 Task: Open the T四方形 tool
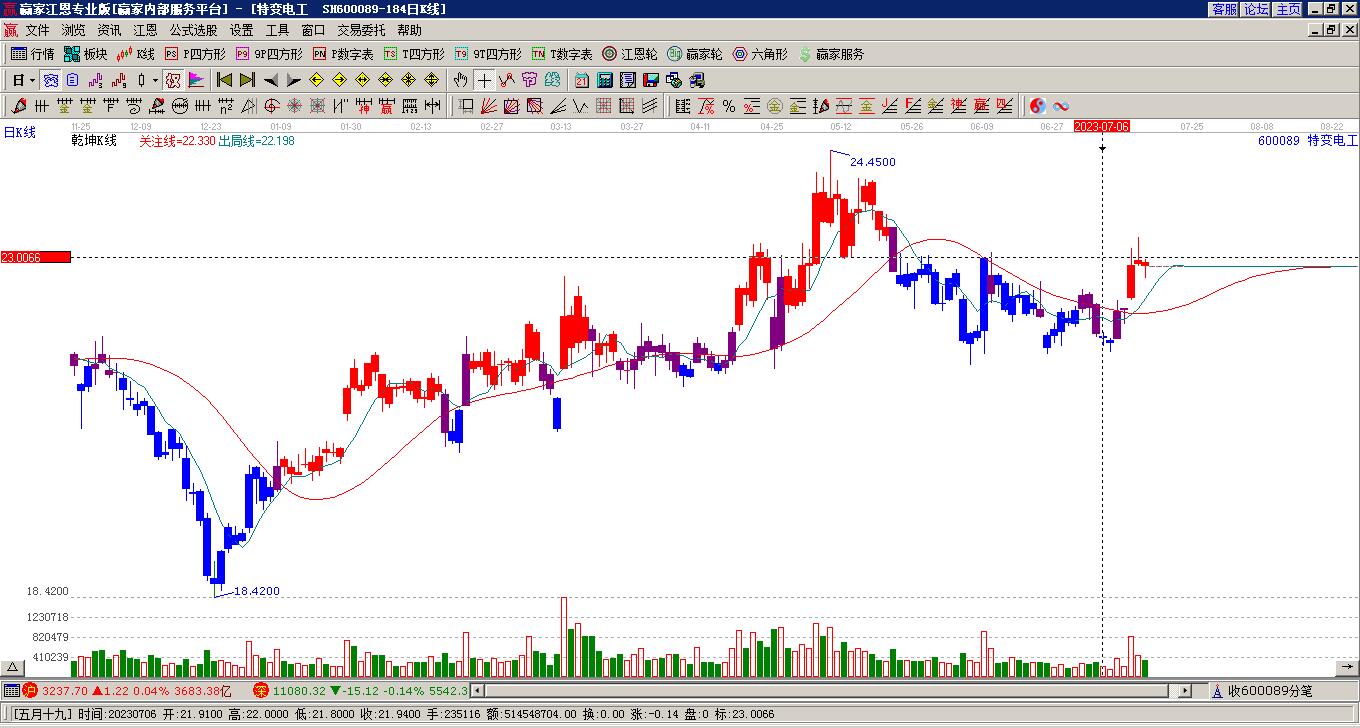click(414, 54)
